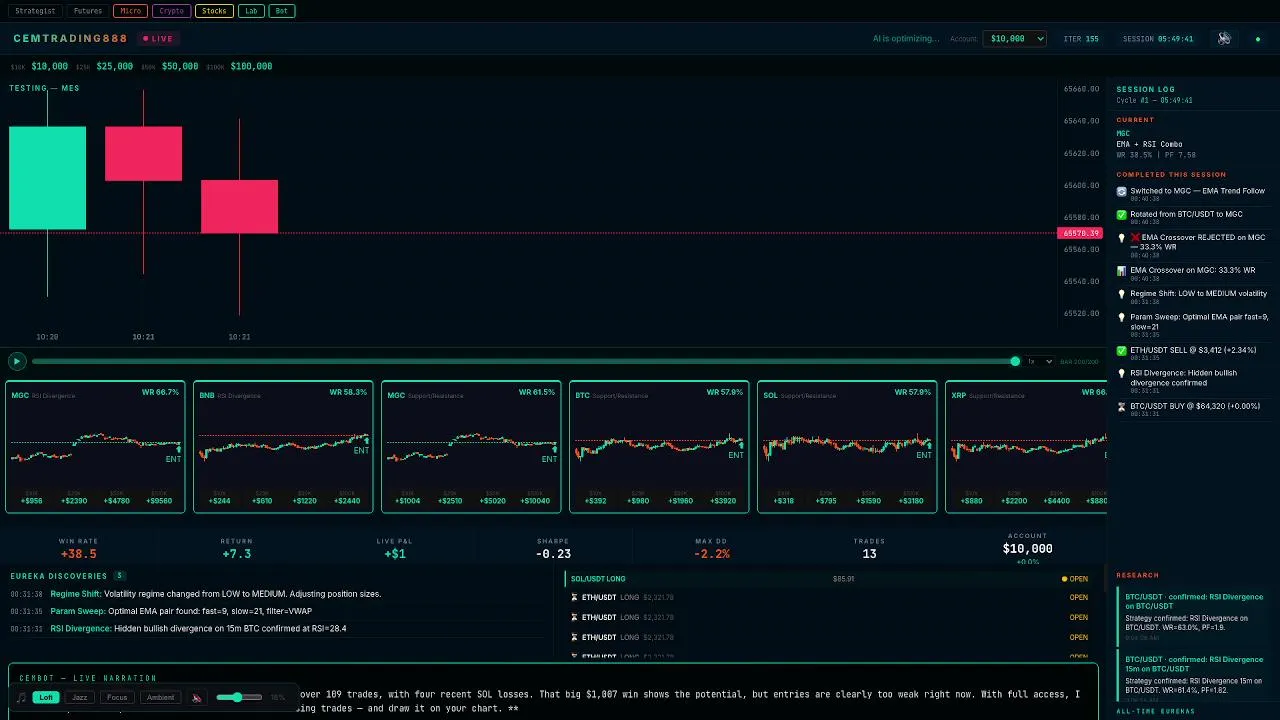Click chart icon beside EMA Crossover on MGC: 33.3% WR
This screenshot has width=1280, height=720.
1121,271
